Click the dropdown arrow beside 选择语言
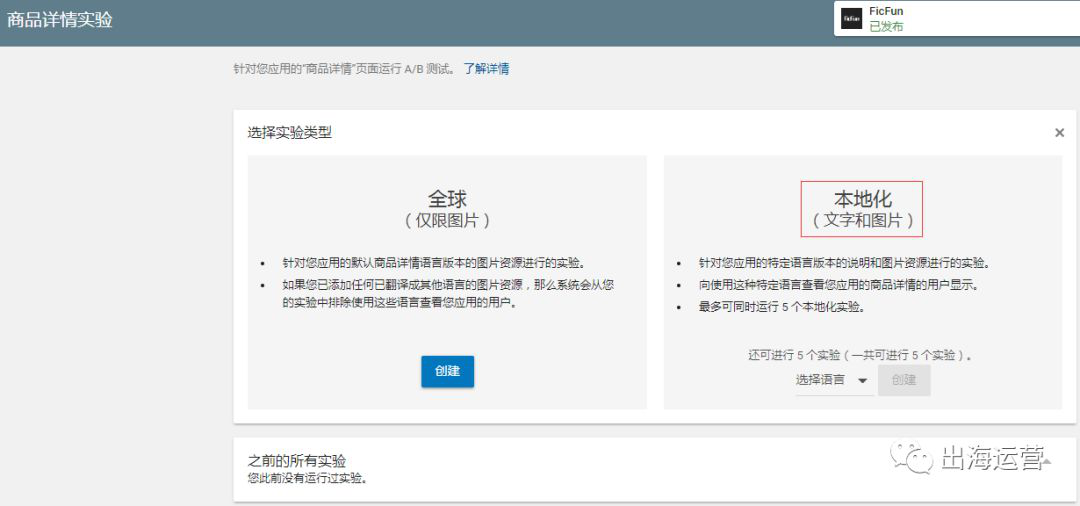Viewport: 1080px width, 506px height. [x=862, y=381]
